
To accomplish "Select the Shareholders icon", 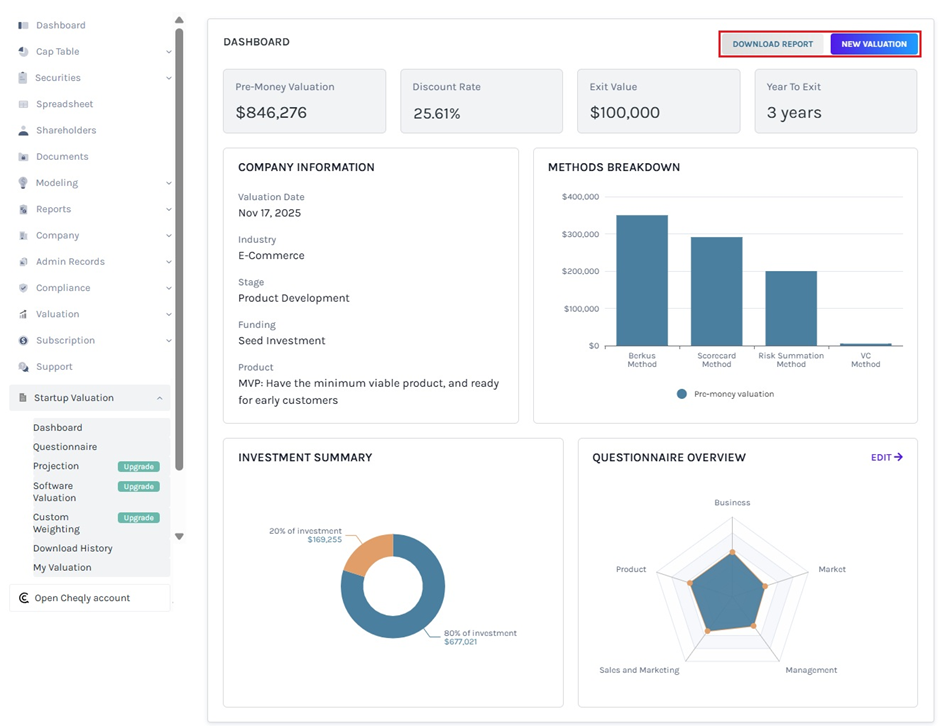I will [25, 129].
